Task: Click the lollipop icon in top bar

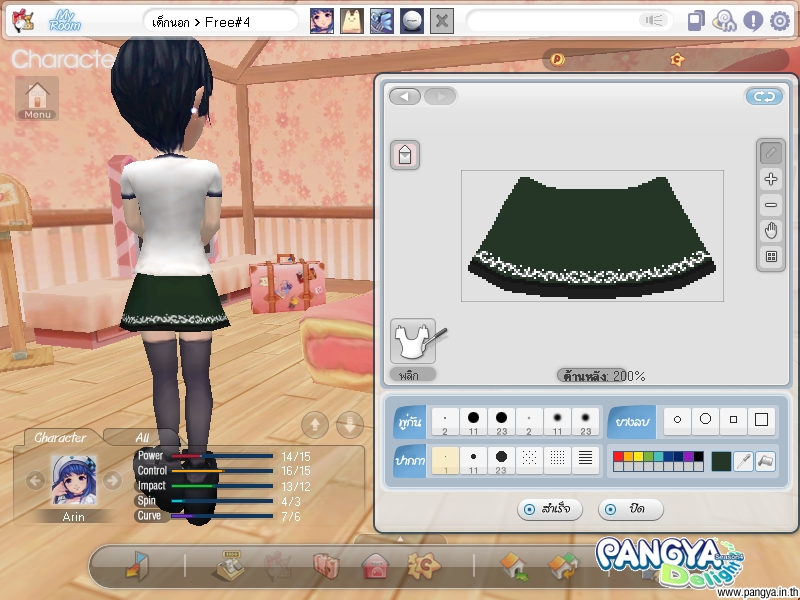Action: (x=724, y=21)
